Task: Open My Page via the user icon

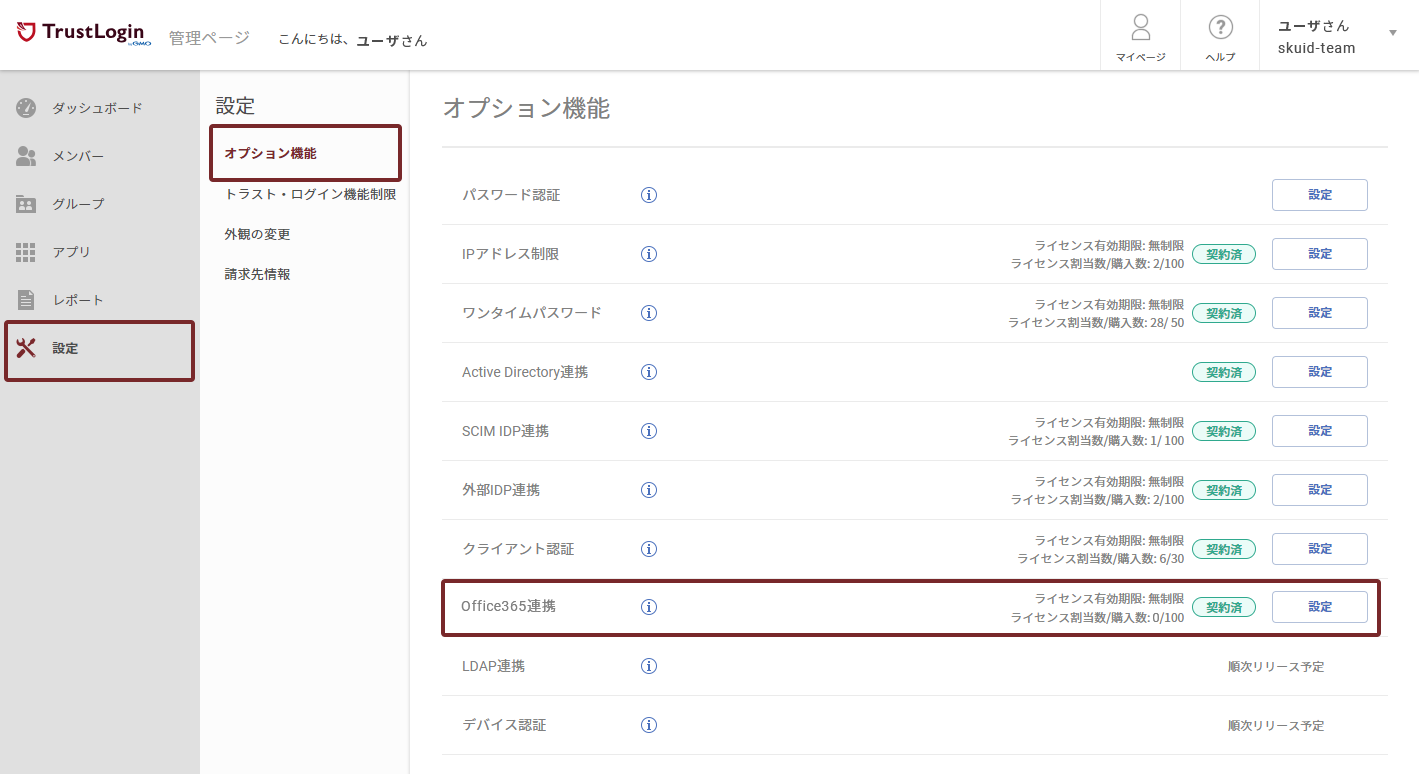Action: 1140,28
